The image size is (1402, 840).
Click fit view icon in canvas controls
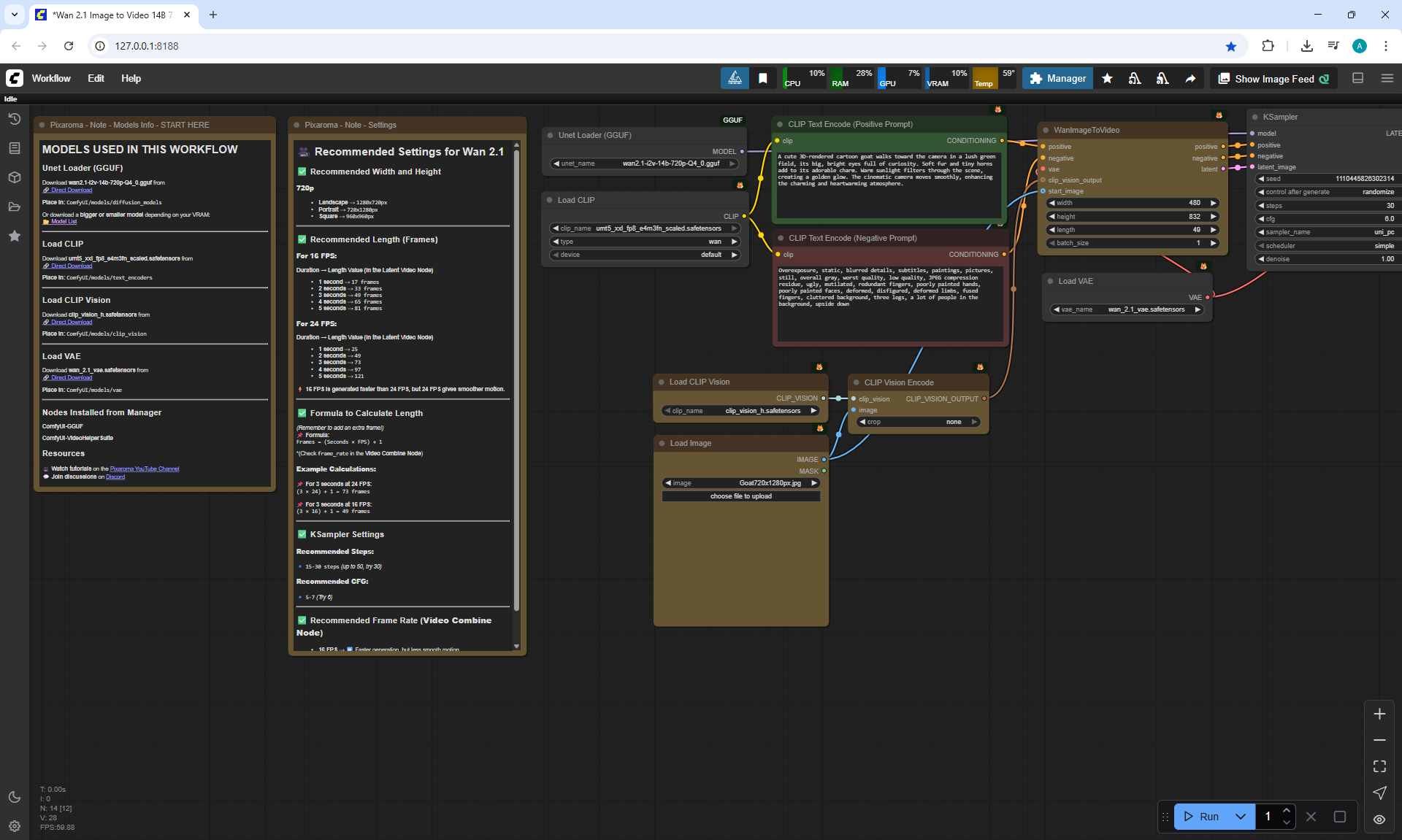pyautogui.click(x=1379, y=766)
